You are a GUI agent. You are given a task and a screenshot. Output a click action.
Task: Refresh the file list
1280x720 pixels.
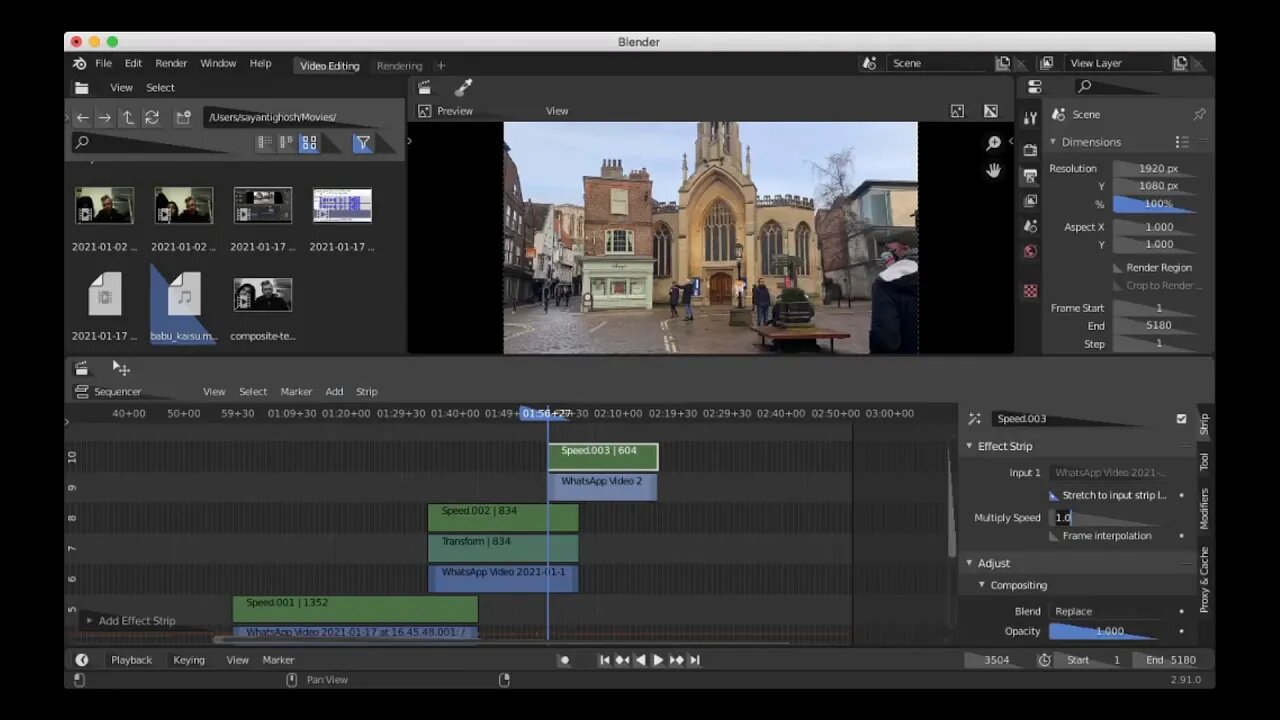tap(152, 117)
